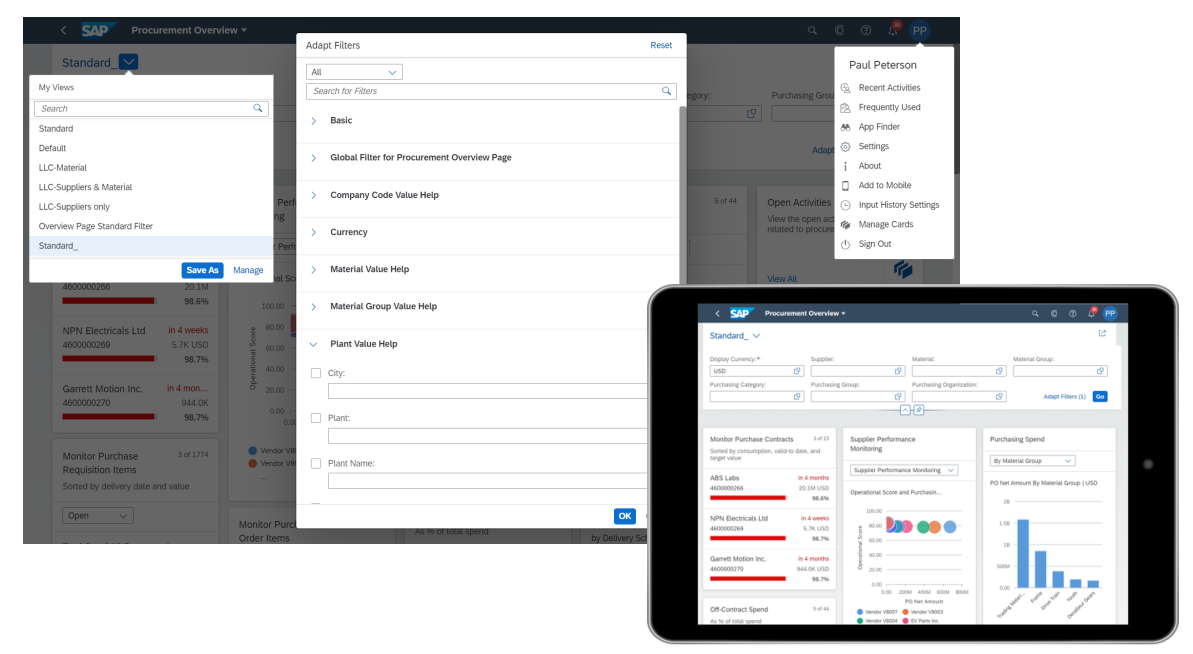Open the help question mark icon in top header
Image resolution: width=1193 pixels, height=654 pixels.
[866, 31]
